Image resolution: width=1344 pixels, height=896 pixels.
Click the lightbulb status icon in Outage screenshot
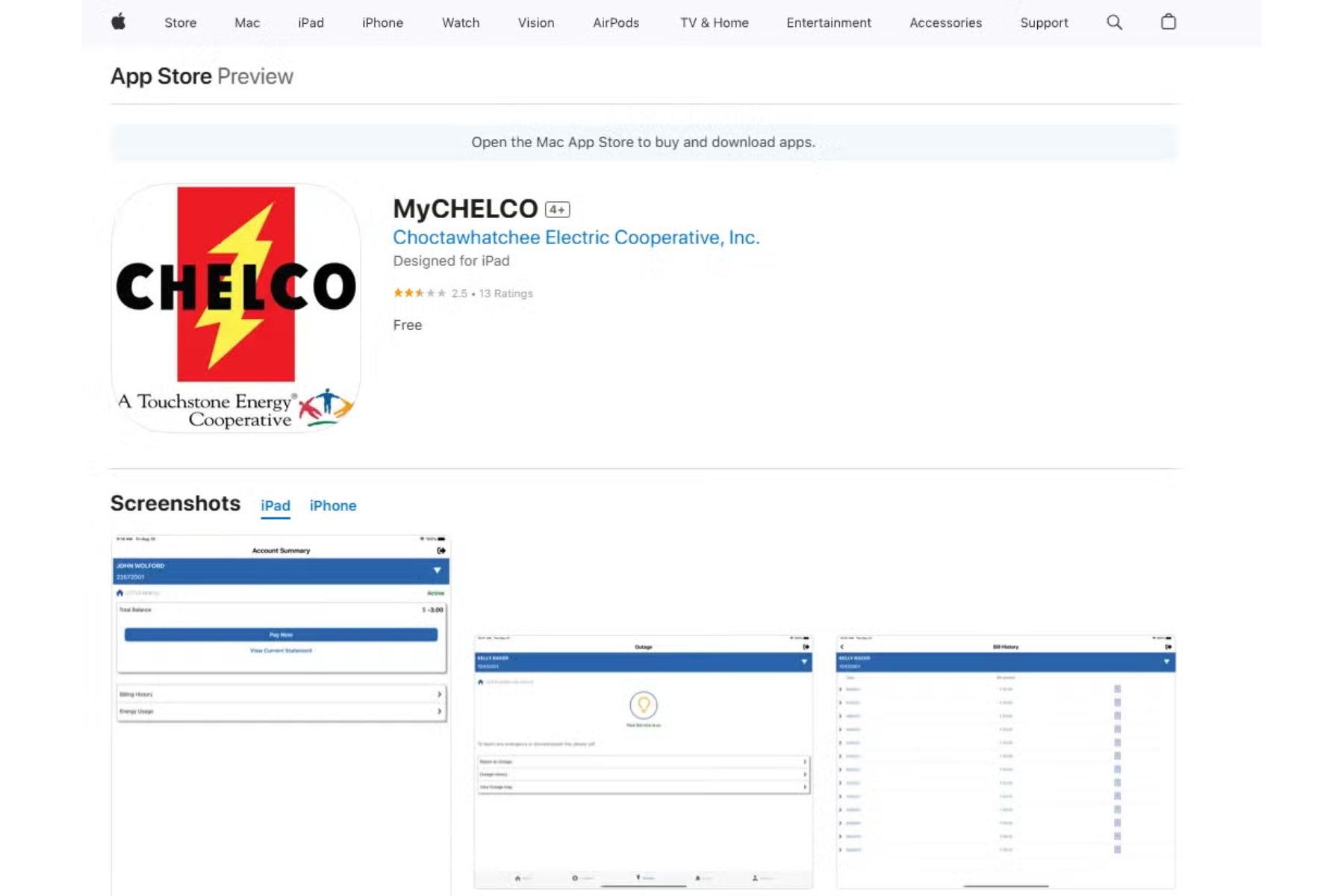(x=643, y=703)
